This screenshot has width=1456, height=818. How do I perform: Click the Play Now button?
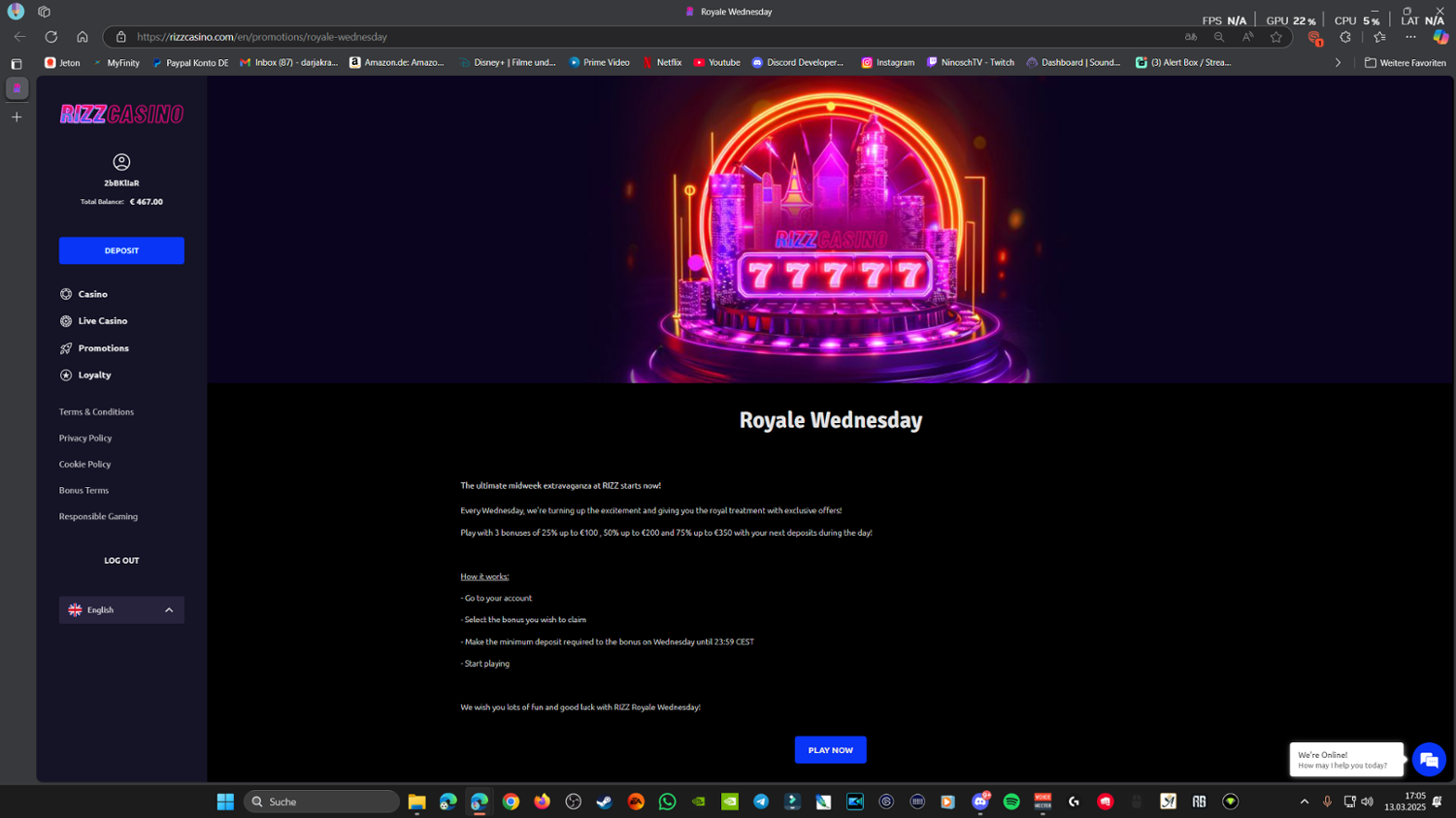(x=830, y=750)
